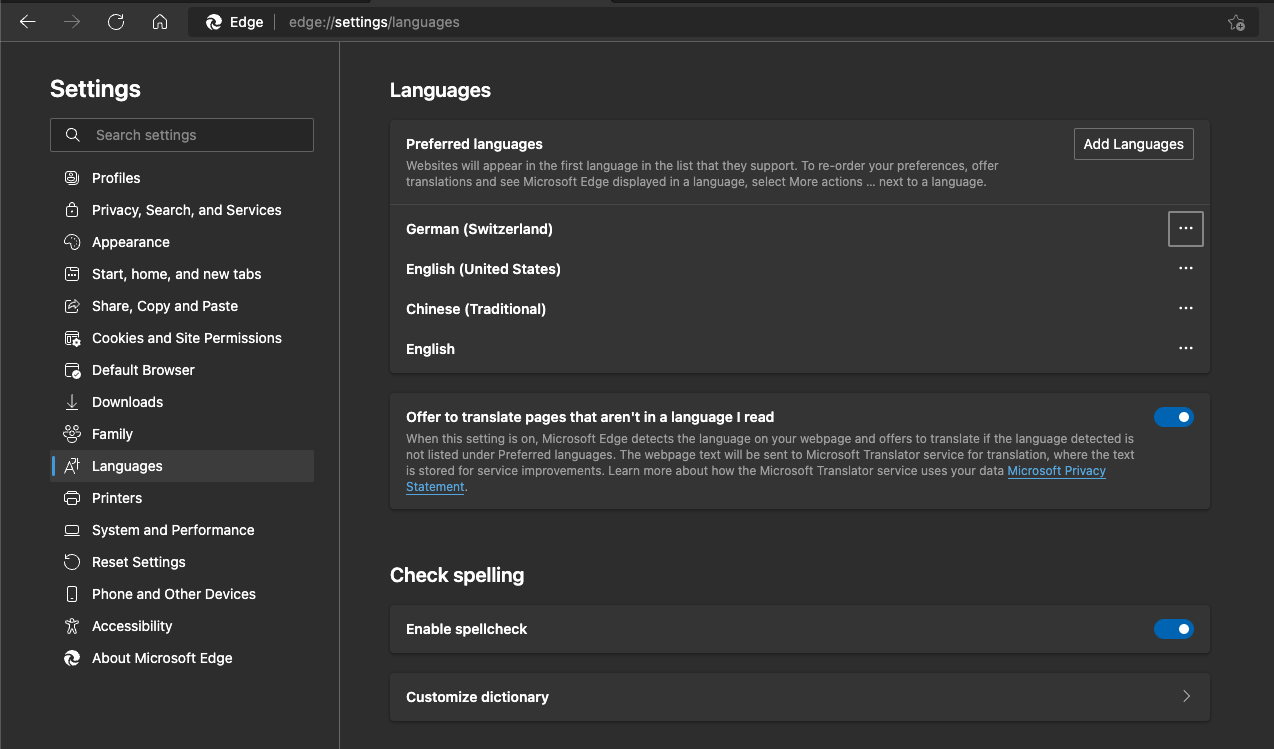Screen dimensions: 1274x749
Task: Click the Downloads sidebar icon
Action: (x=71, y=401)
